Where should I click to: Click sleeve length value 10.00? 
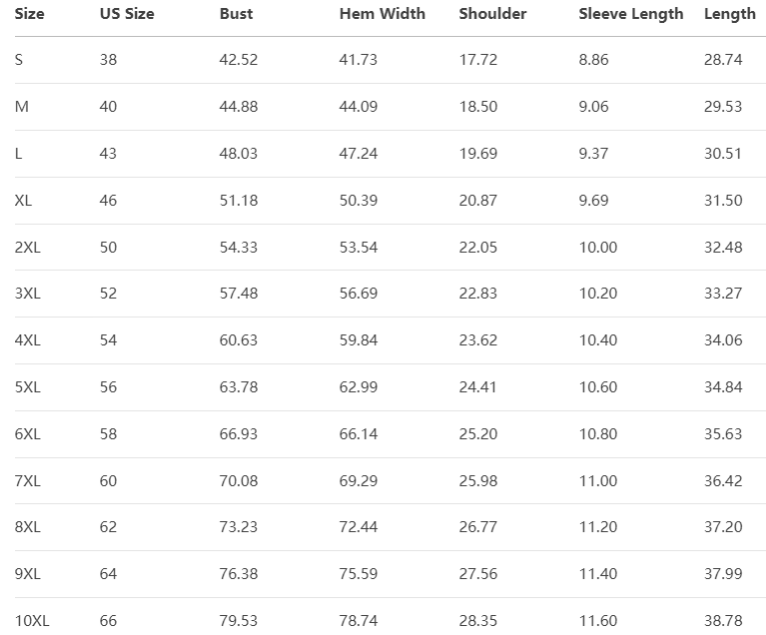pos(598,247)
